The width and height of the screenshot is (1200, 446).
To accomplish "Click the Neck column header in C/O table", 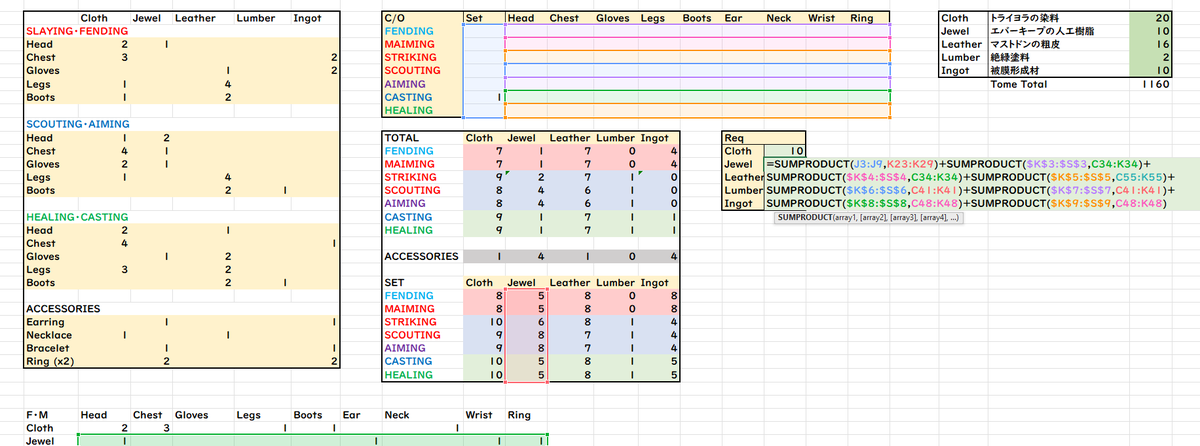I will (778, 18).
